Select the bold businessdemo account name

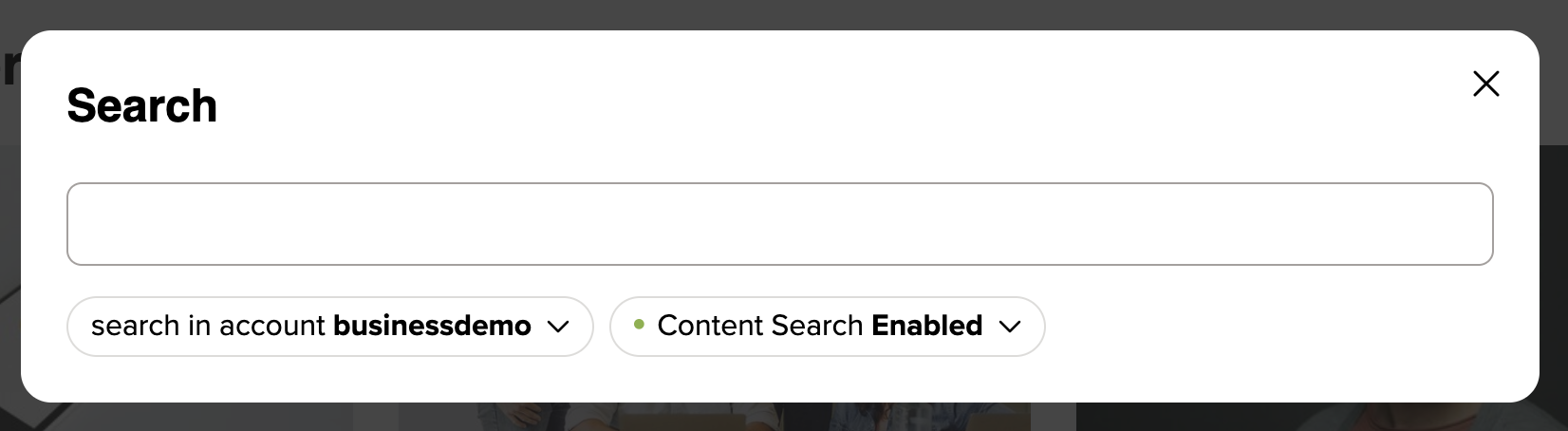pos(432,326)
